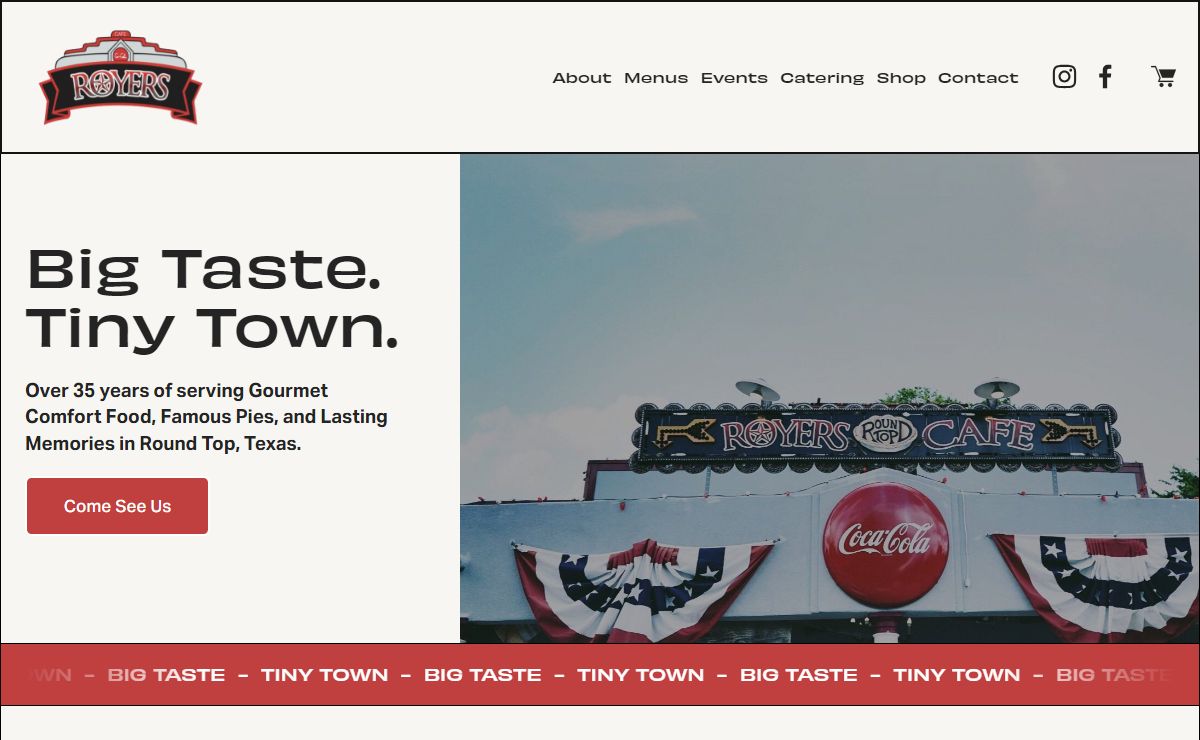The width and height of the screenshot is (1200, 740).
Task: Open the shopping cart icon
Action: tap(1163, 77)
